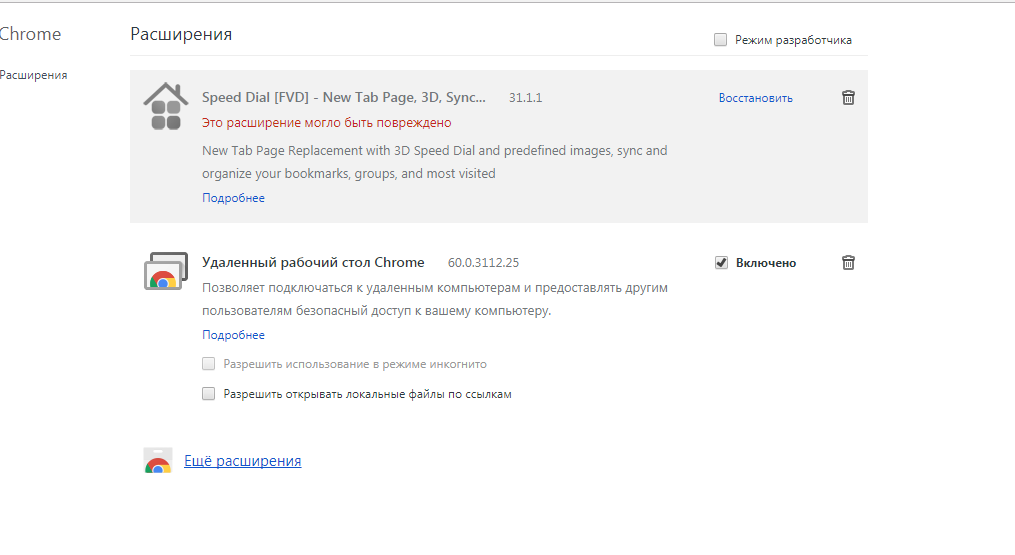
Task: Open the Ещё расширения link
Action: [242, 461]
